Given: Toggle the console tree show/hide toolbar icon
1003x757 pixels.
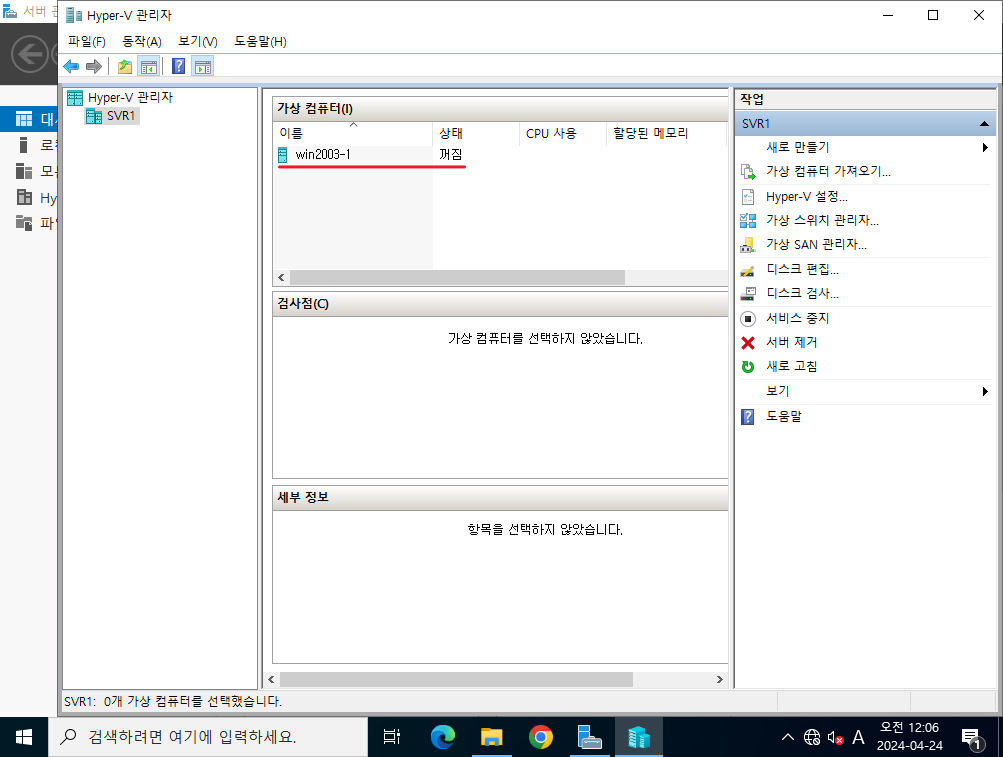Looking at the screenshot, I should coord(148,66).
